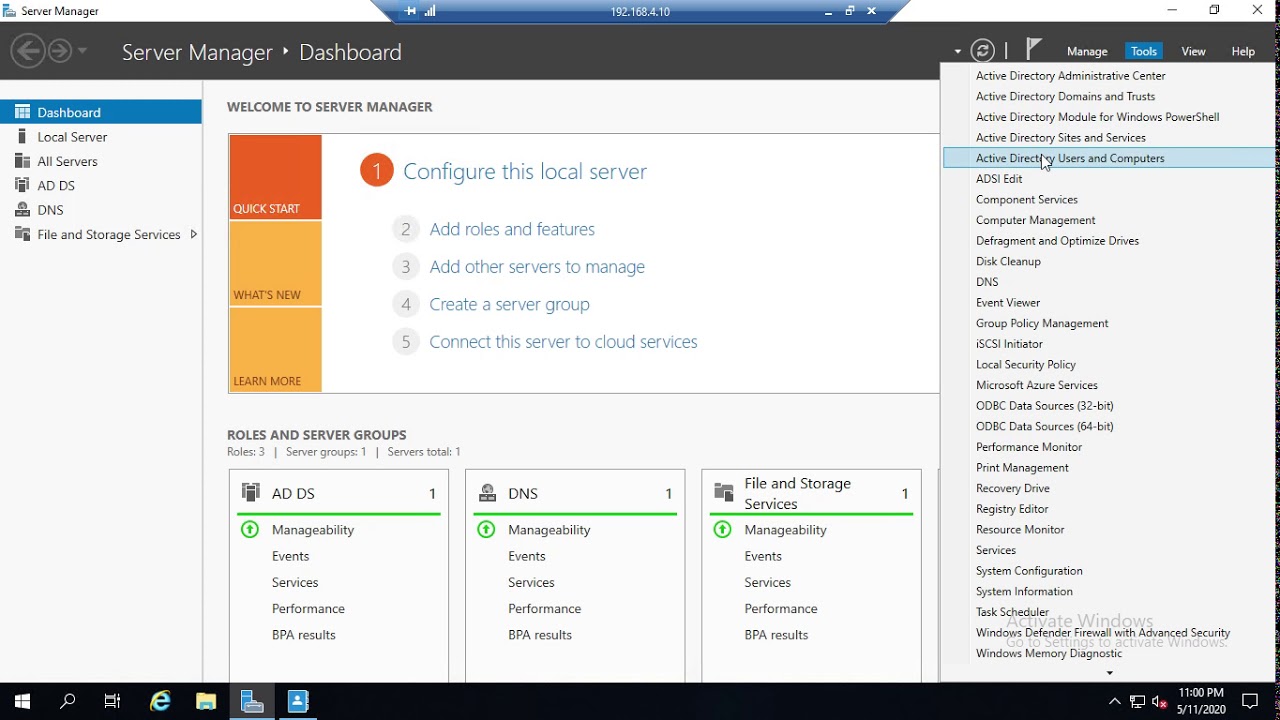1280x720 pixels.
Task: Open the Help menu
Action: click(x=1243, y=51)
